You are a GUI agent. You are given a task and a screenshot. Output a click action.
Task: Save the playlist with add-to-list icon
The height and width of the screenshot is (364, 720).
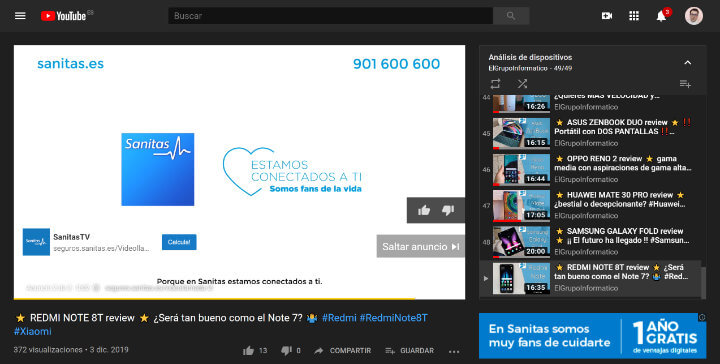tap(685, 84)
